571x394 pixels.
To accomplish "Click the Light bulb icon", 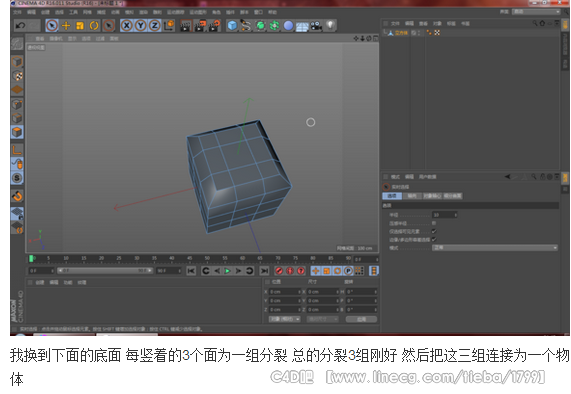I will click(x=330, y=25).
